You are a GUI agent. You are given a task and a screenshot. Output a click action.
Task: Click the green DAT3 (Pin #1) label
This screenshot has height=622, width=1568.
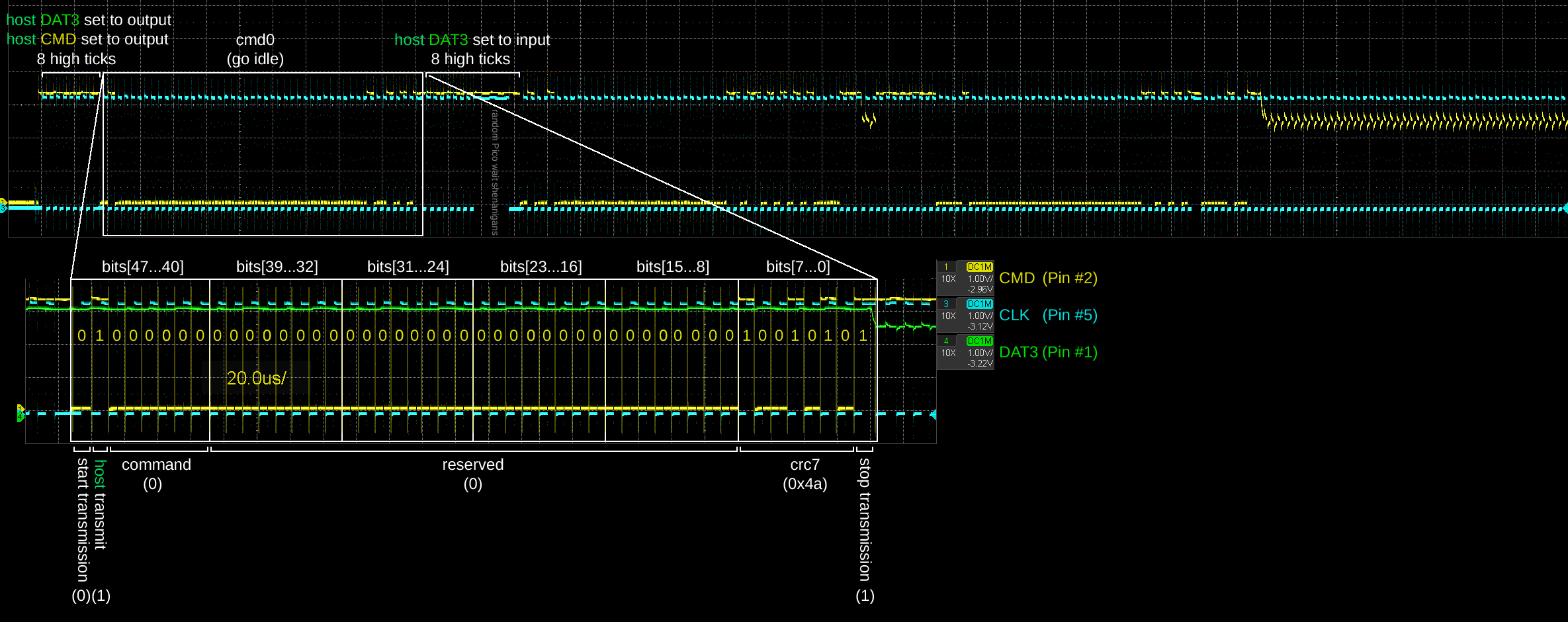(x=1048, y=352)
